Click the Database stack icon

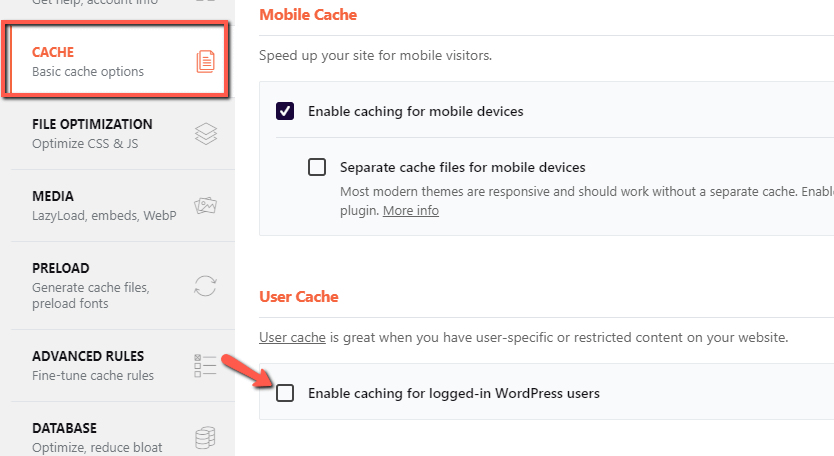(205, 438)
